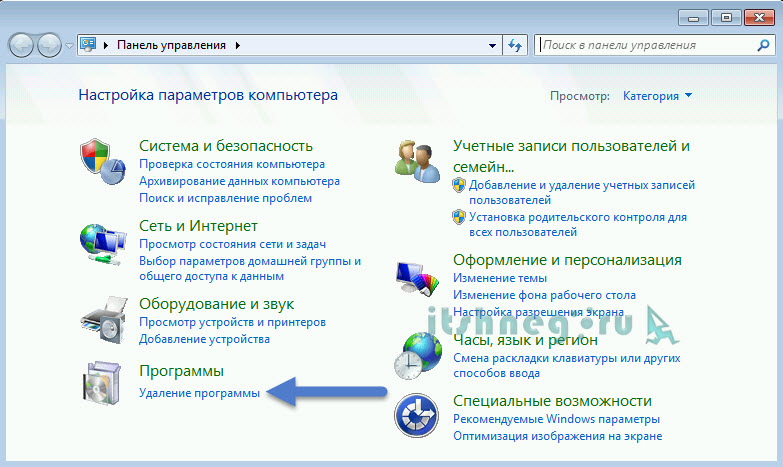This screenshot has width=783, height=467.
Task: Go forward with the Forward arrow
Action: [x=49, y=45]
